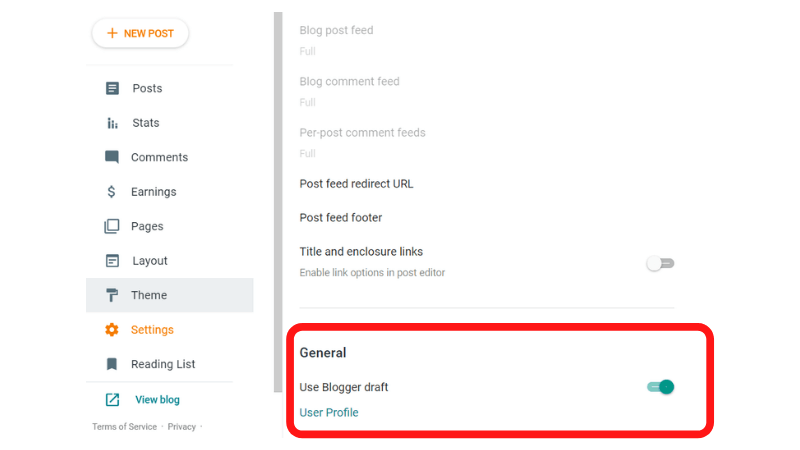Open the User Profile link

tap(329, 412)
